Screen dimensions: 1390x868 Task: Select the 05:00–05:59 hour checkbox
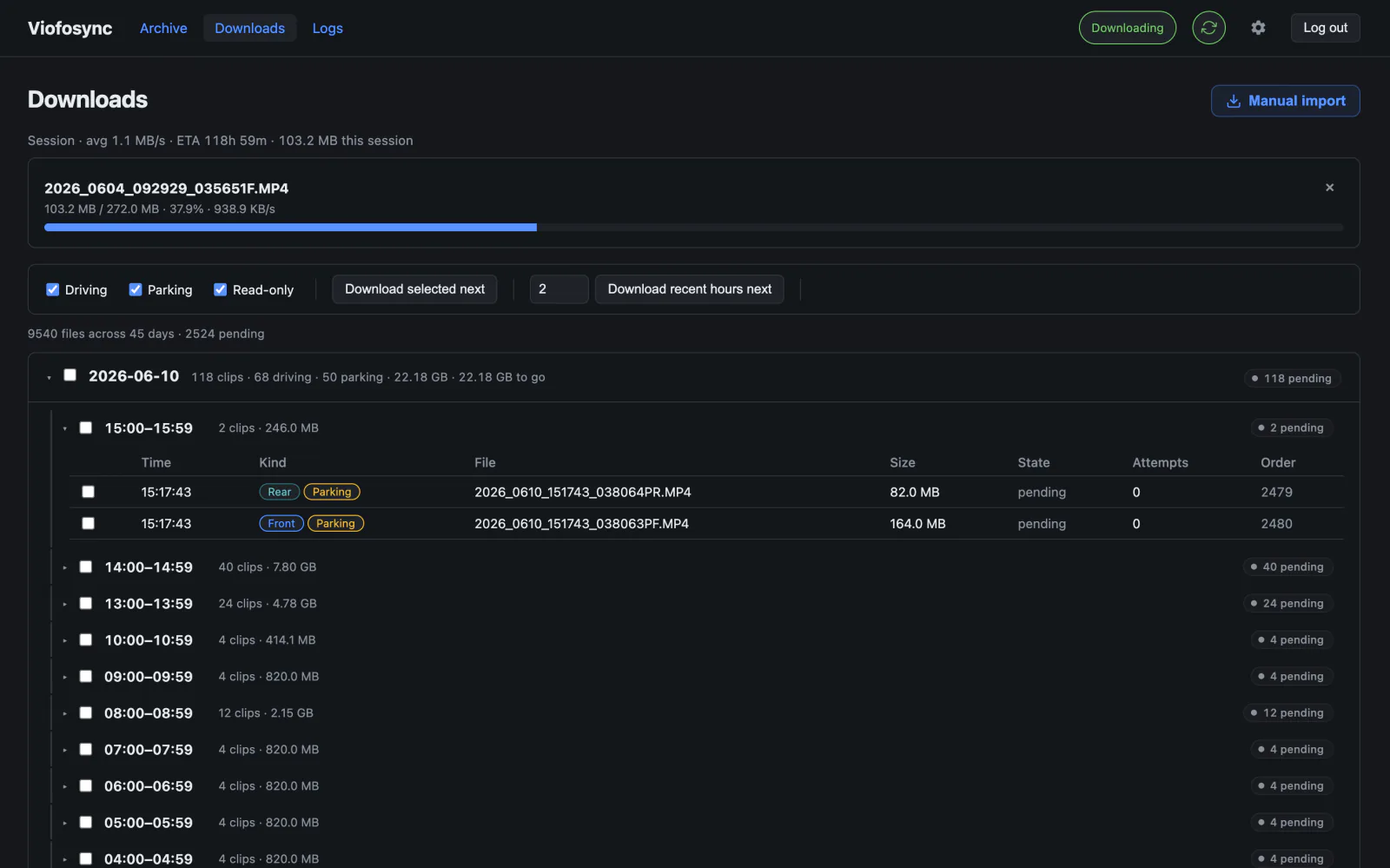point(86,822)
